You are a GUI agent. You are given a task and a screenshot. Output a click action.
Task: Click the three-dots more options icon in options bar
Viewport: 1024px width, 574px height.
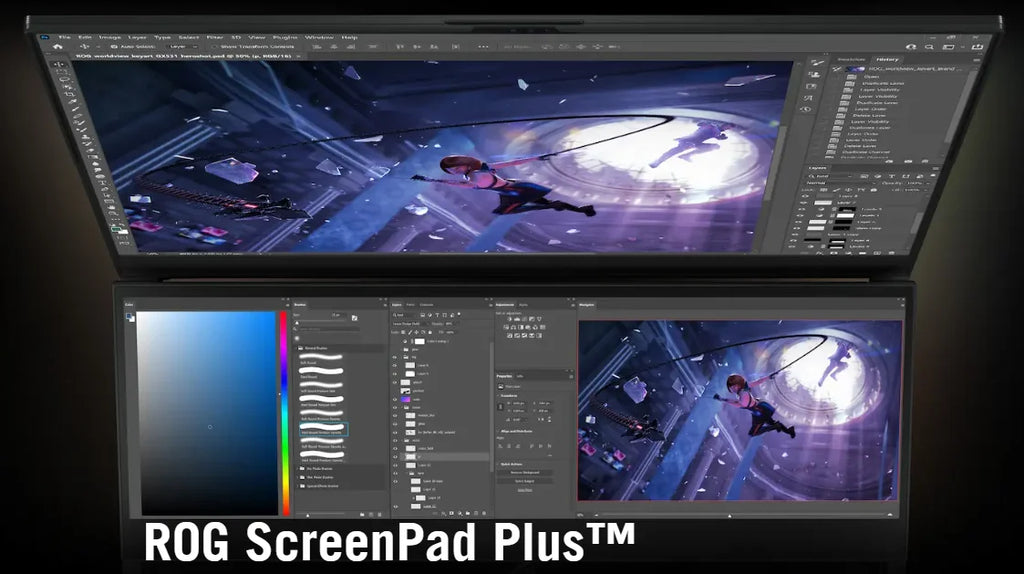[483, 47]
